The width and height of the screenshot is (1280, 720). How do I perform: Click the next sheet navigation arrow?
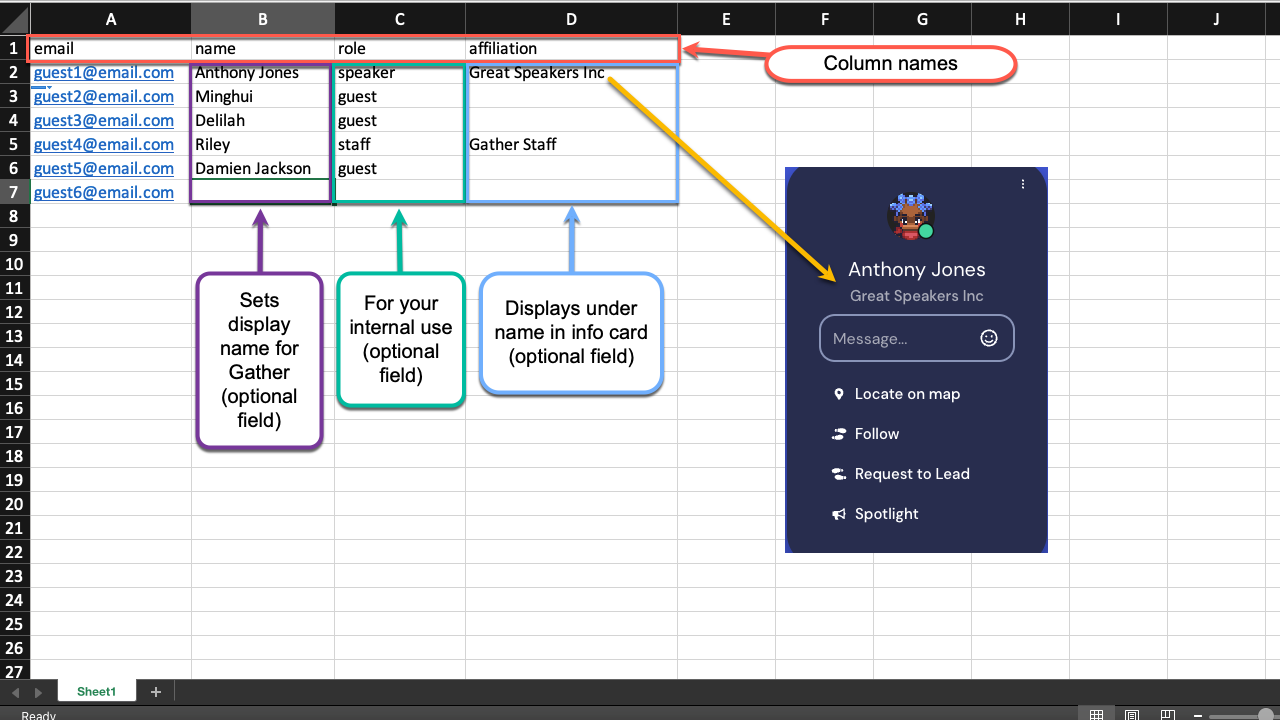coord(37,691)
